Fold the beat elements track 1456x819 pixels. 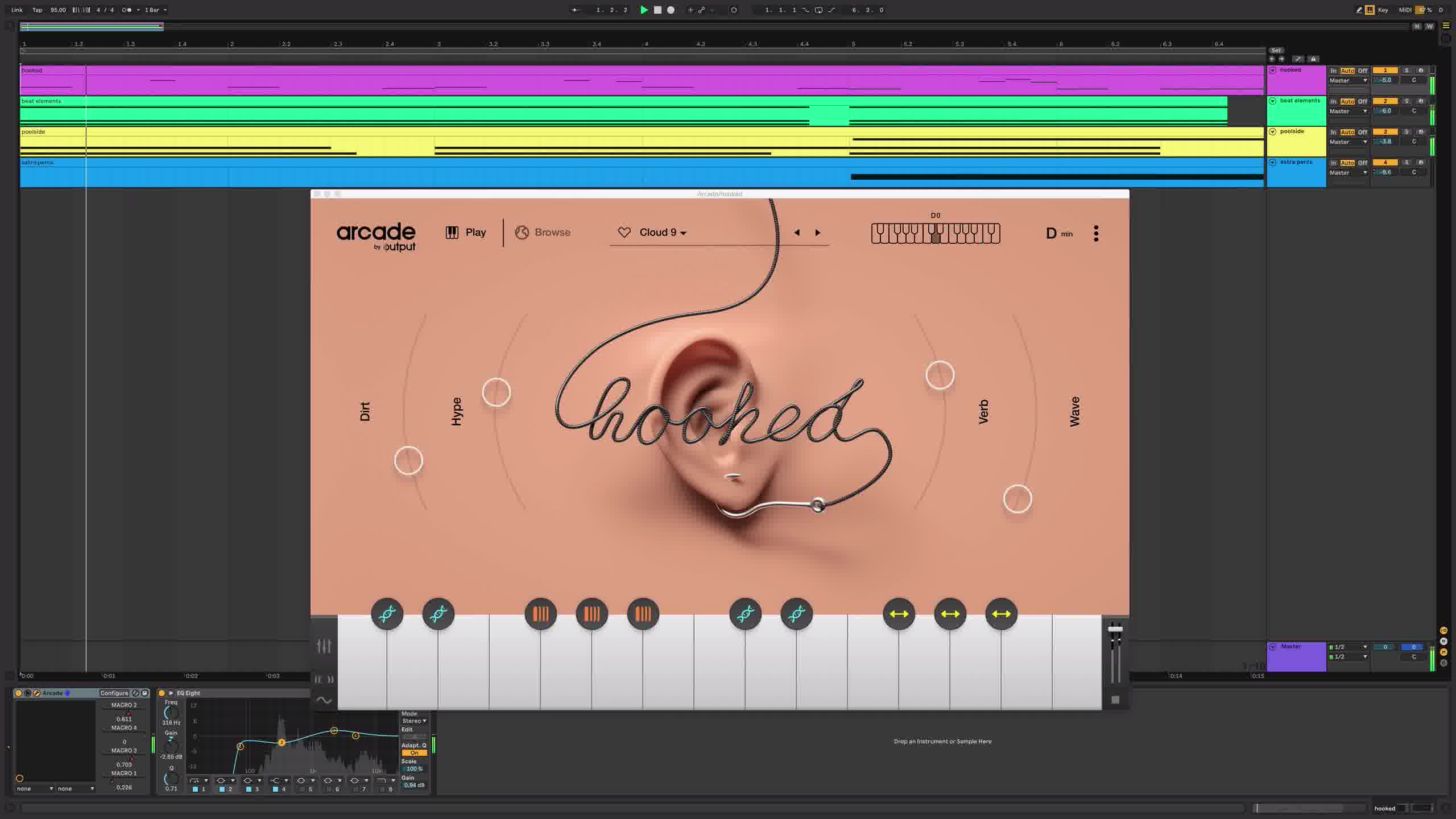(1273, 101)
